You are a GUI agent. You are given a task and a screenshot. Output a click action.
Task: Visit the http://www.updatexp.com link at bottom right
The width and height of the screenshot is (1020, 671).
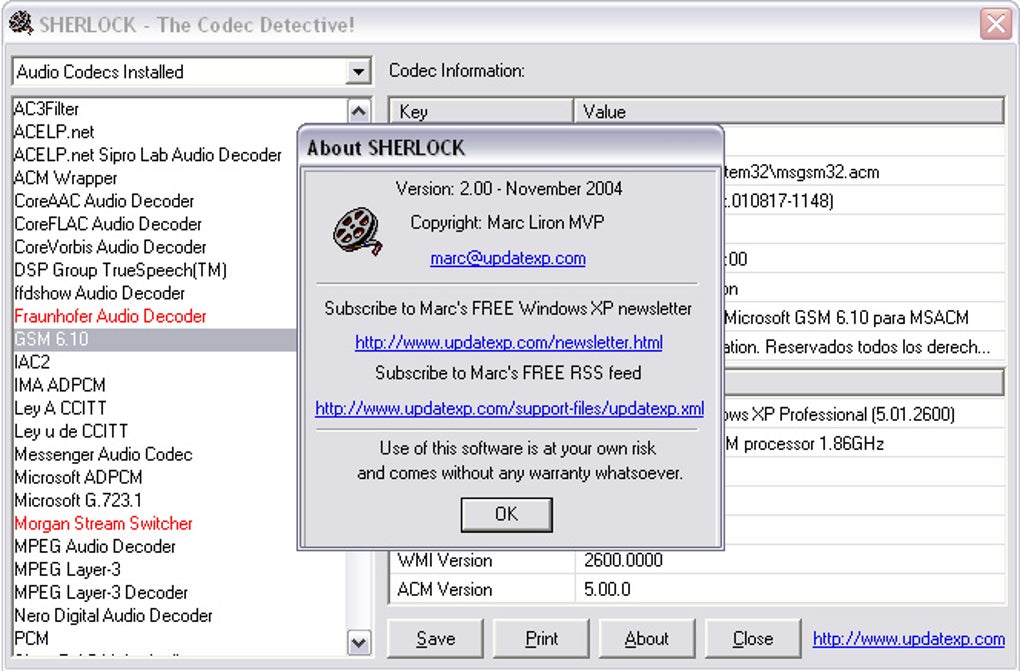[x=909, y=639]
